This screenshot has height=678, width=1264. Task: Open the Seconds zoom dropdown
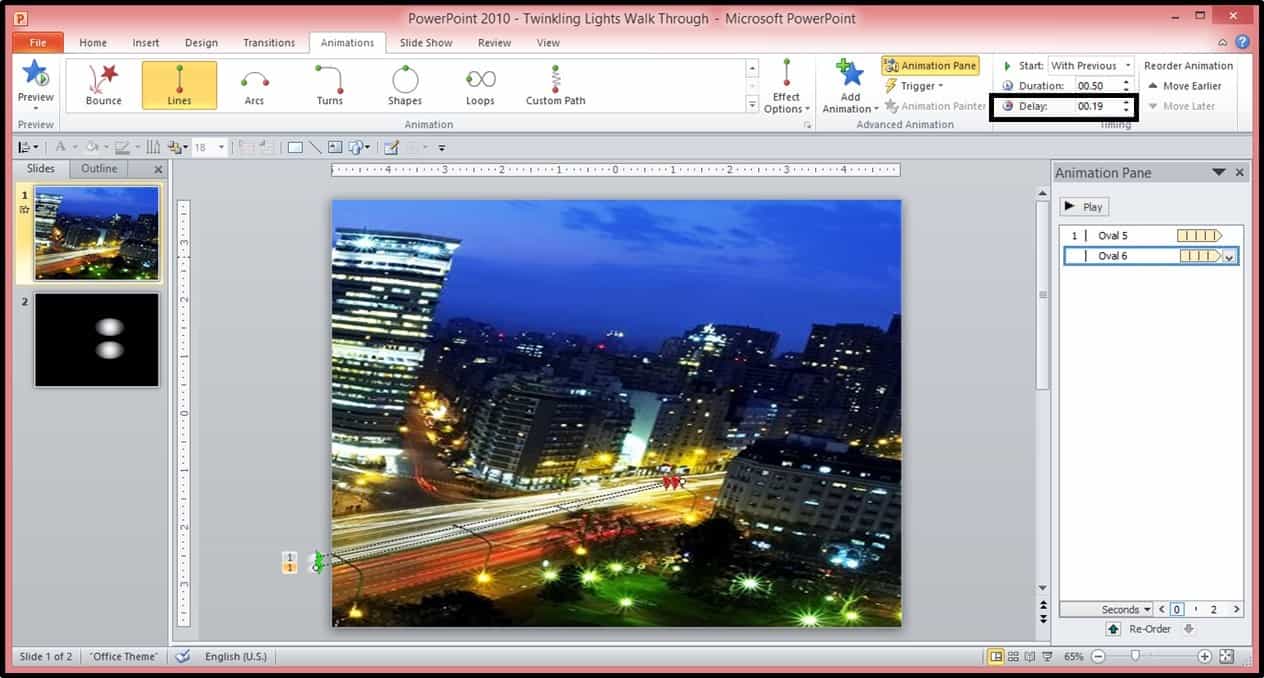pyautogui.click(x=1125, y=609)
